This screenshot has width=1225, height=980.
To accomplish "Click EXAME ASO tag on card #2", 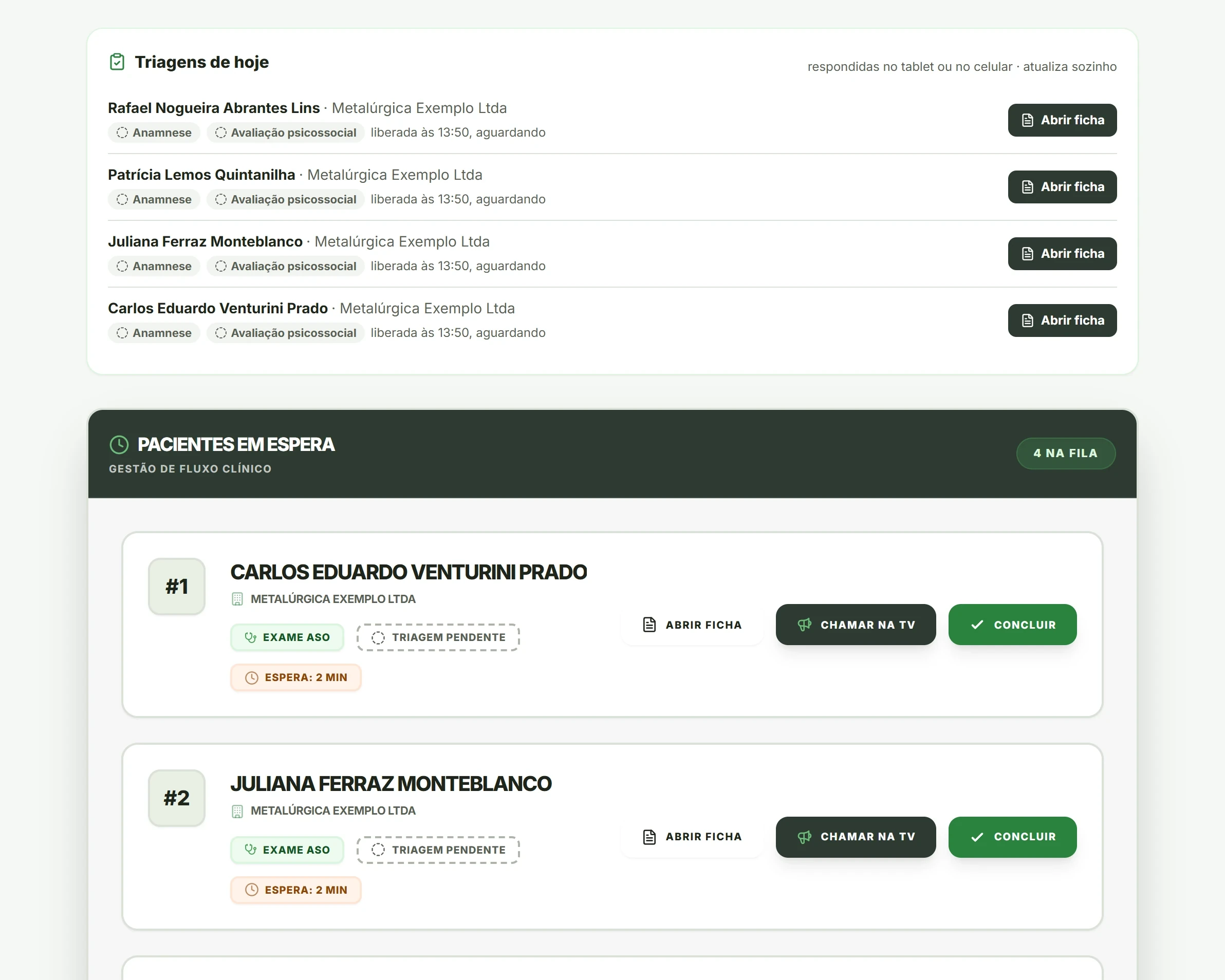I will pos(287,850).
